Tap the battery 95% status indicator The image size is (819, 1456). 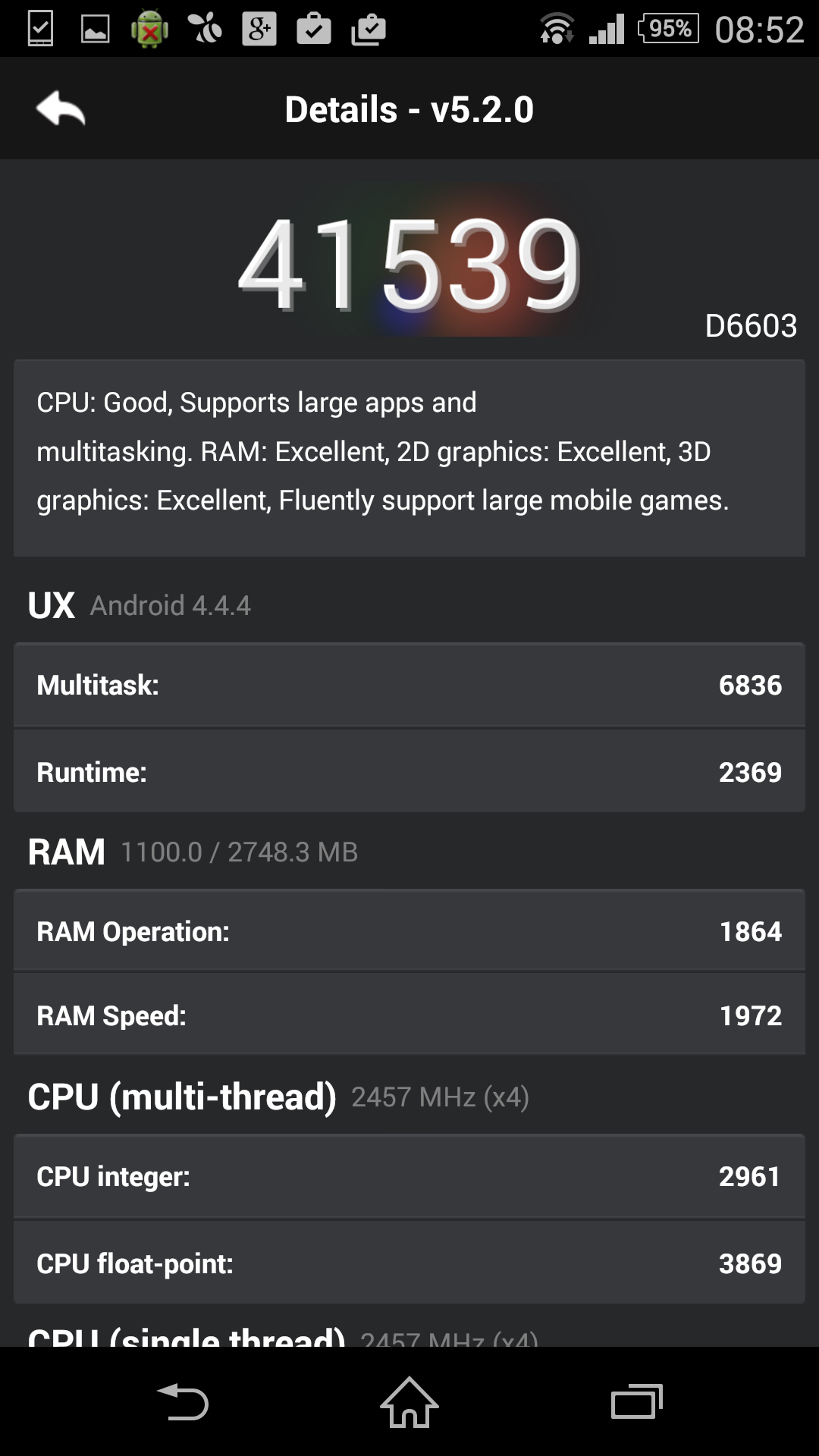click(668, 30)
